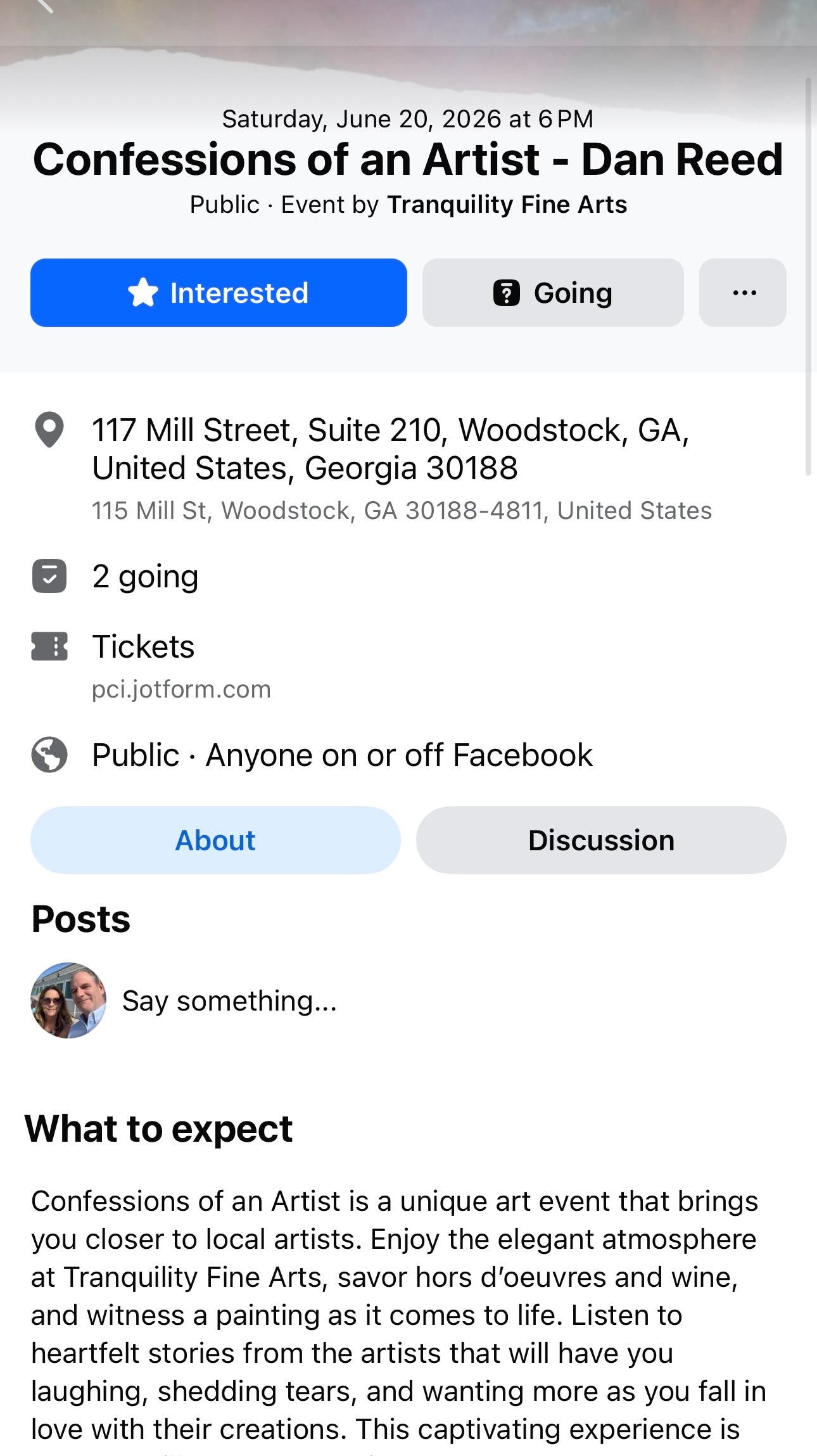This screenshot has width=817, height=1456.
Task: Open the 117 Mill Street address
Action: (x=391, y=449)
